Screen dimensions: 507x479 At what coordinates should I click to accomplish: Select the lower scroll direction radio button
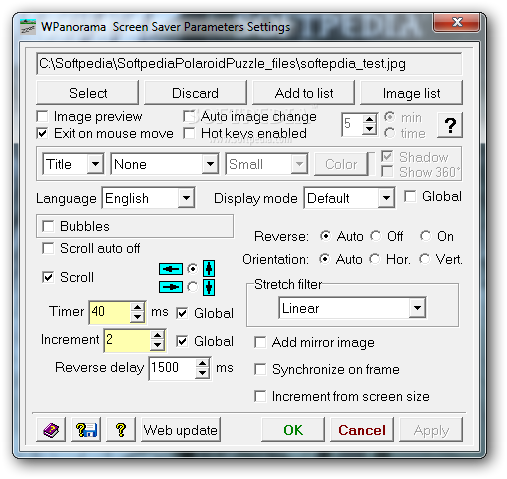[x=193, y=287]
